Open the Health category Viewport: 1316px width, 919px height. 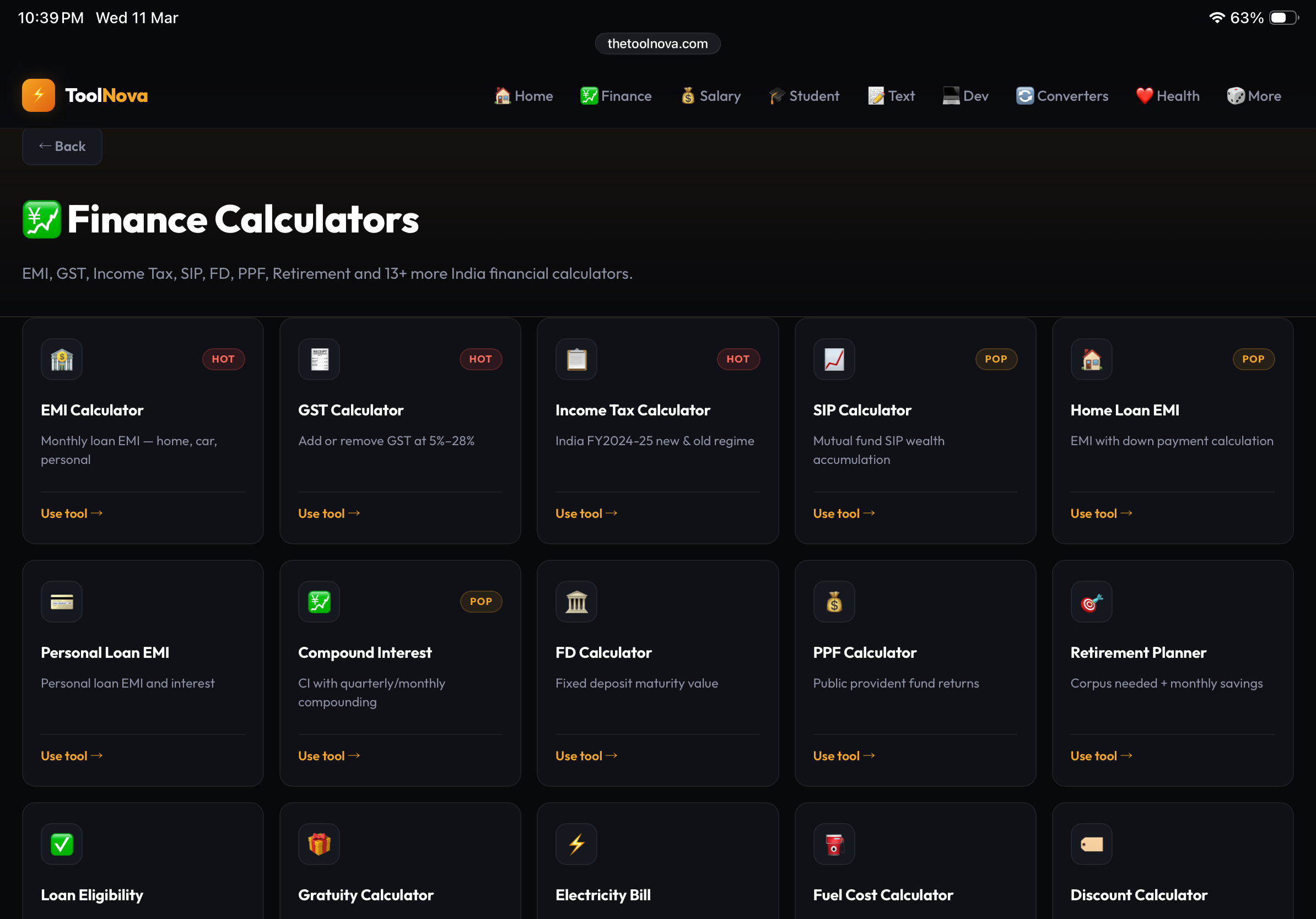click(x=1167, y=96)
